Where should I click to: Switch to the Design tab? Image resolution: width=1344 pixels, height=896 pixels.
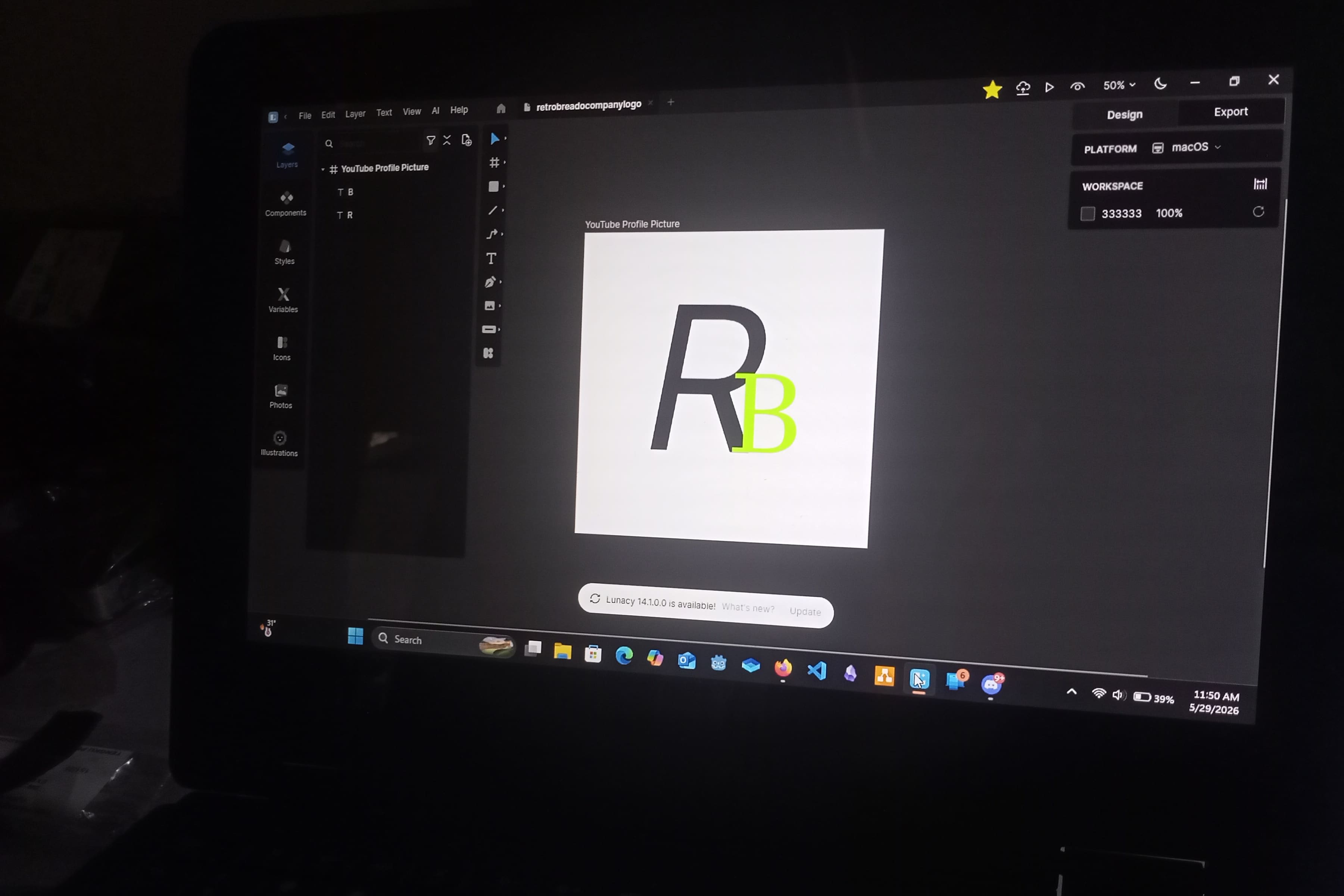tap(1125, 114)
